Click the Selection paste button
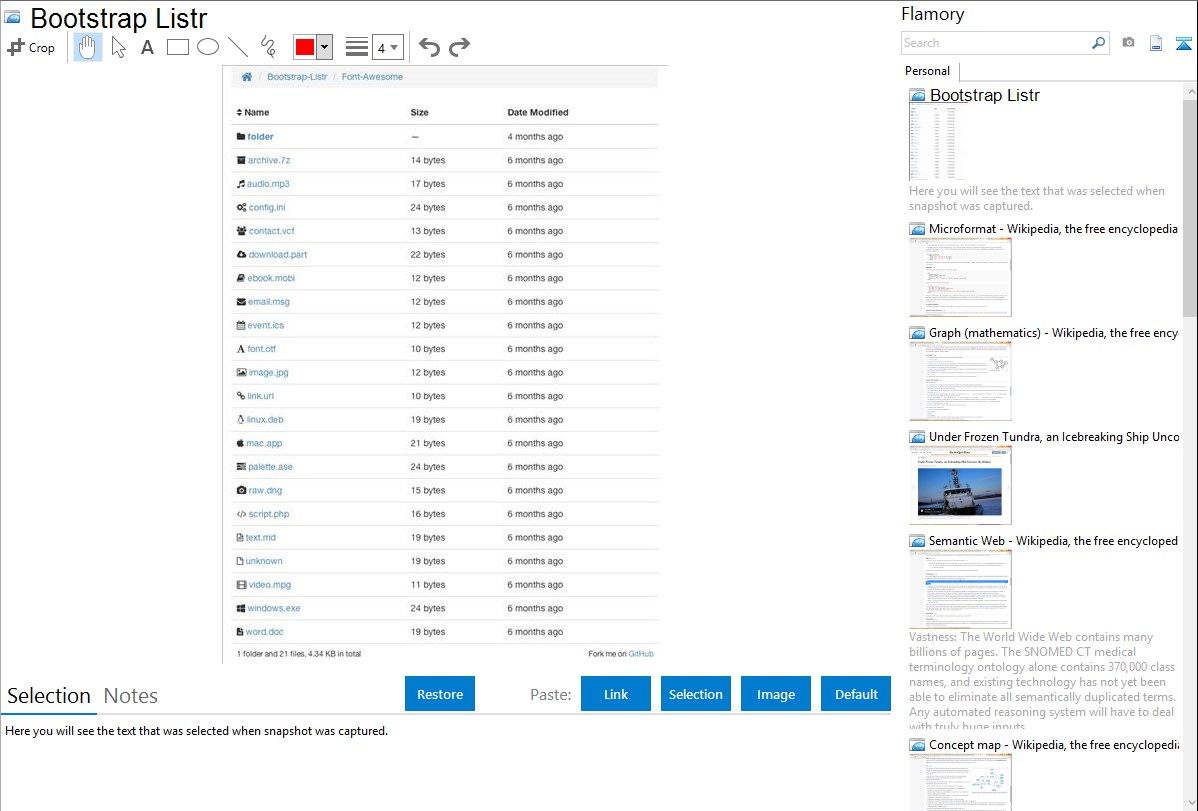 pyautogui.click(x=695, y=694)
